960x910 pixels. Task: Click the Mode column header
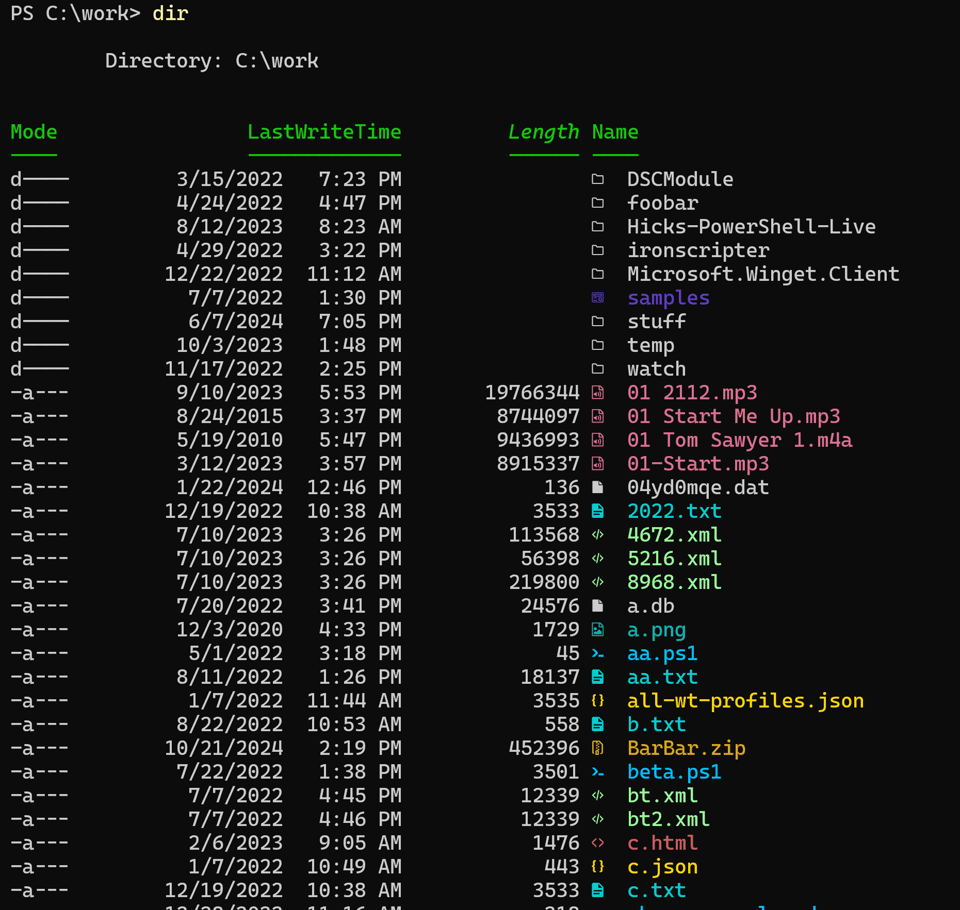tap(34, 132)
